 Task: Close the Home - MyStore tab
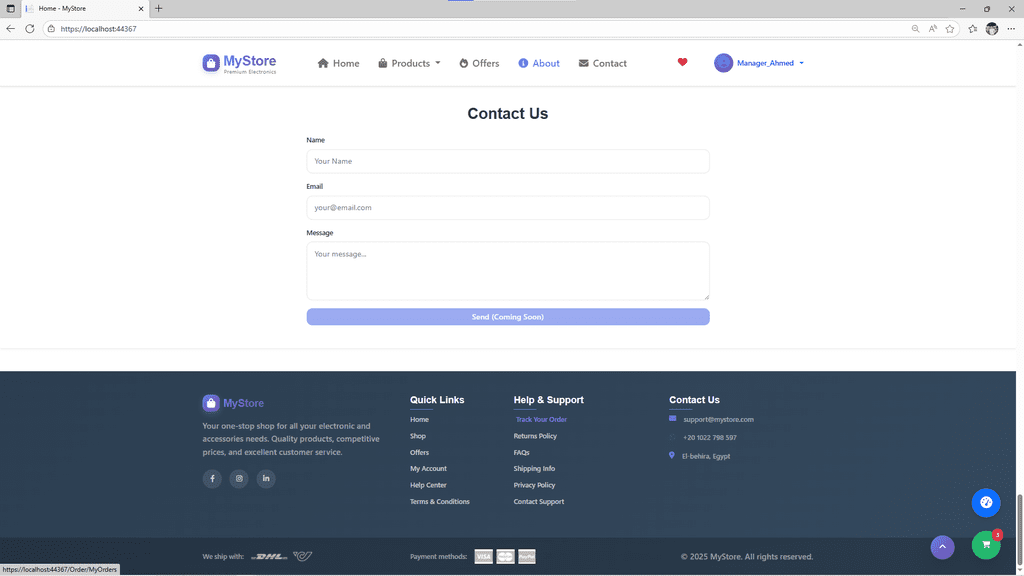(x=140, y=8)
